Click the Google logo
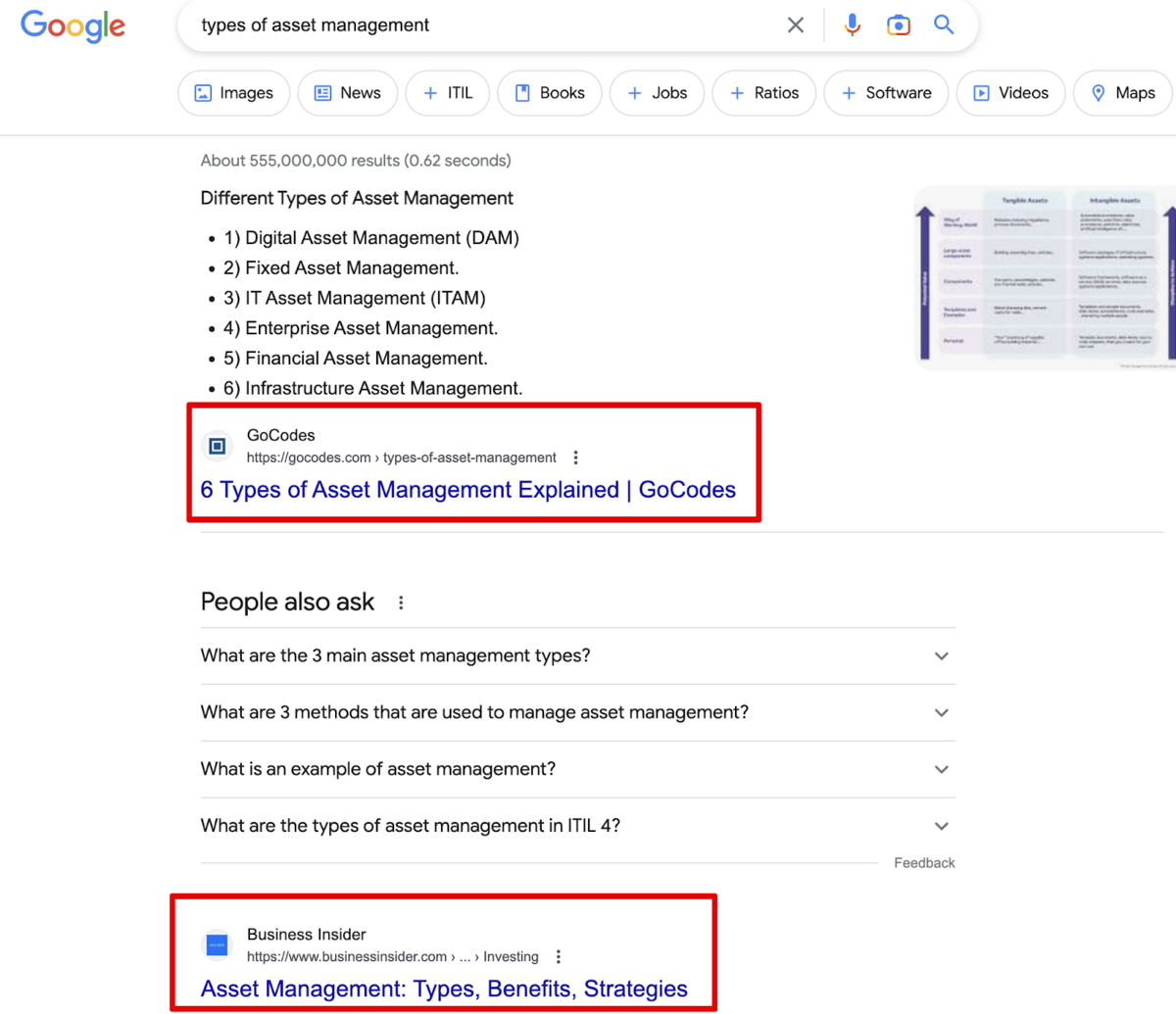The height and width of the screenshot is (1014, 1176). coord(73,25)
